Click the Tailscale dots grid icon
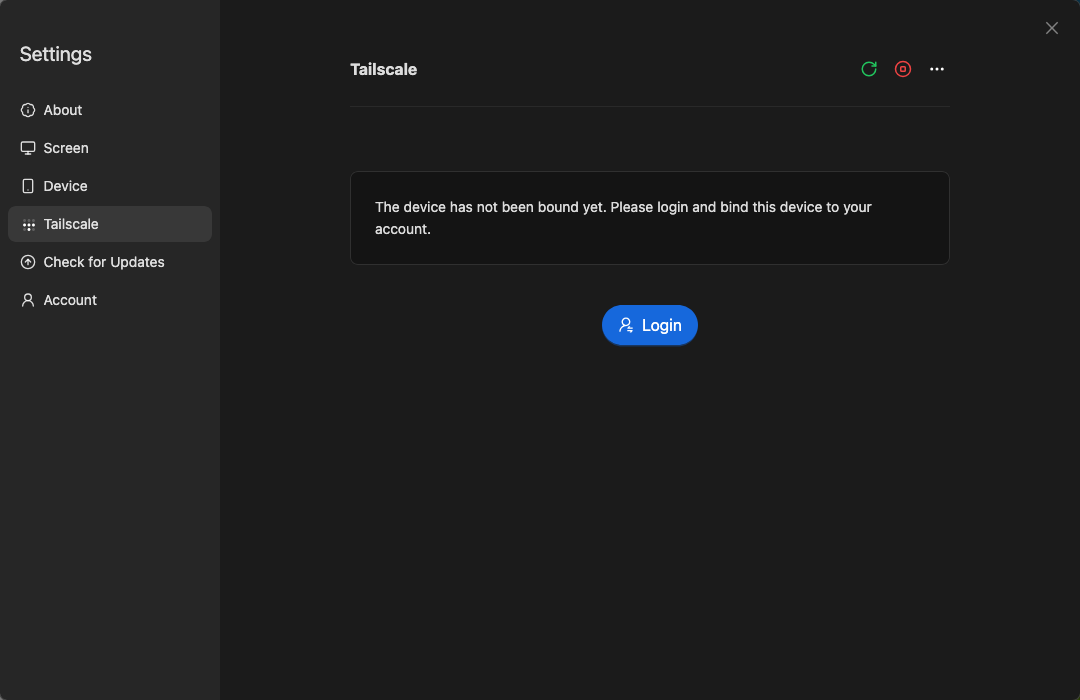 (x=28, y=225)
